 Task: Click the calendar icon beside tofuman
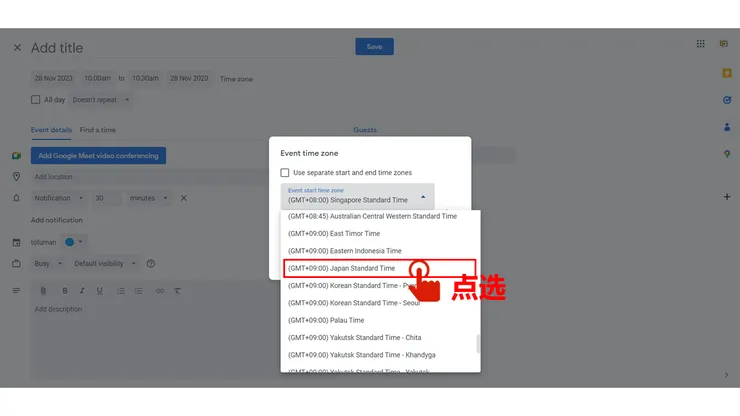(x=17, y=242)
